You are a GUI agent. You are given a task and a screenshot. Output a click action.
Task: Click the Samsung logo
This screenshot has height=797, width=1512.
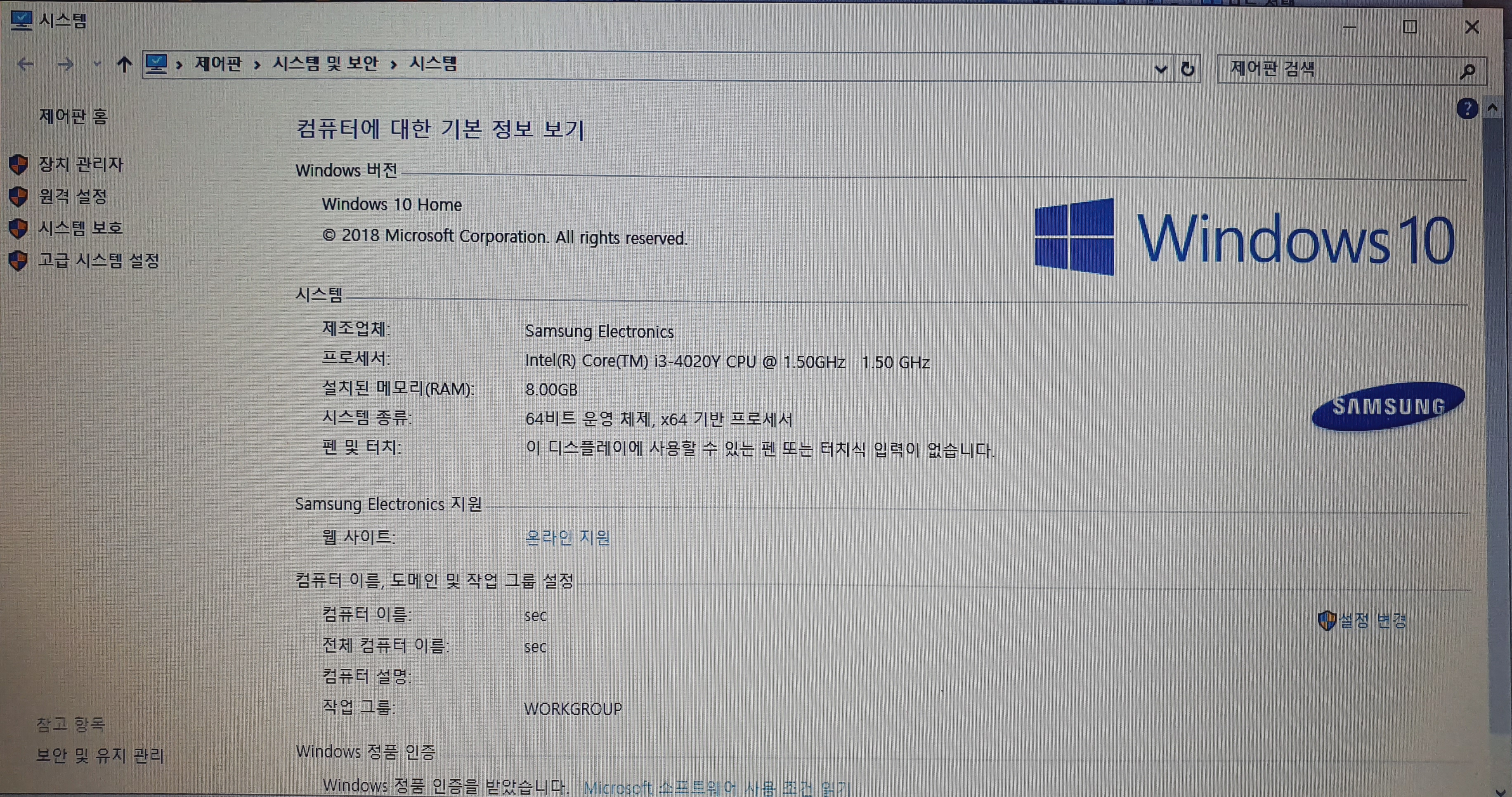coord(1388,406)
